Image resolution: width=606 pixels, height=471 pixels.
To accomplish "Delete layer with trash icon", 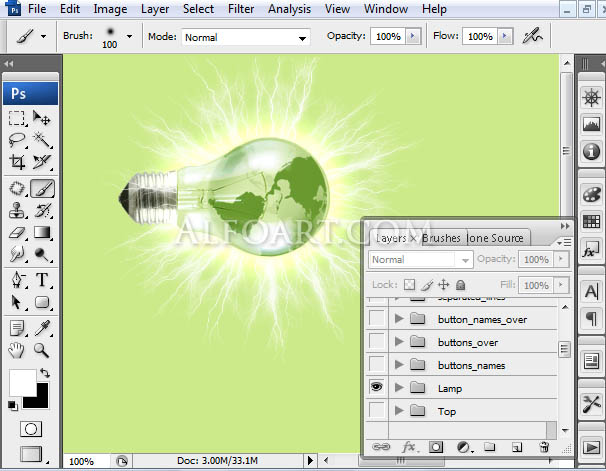I will (x=544, y=447).
